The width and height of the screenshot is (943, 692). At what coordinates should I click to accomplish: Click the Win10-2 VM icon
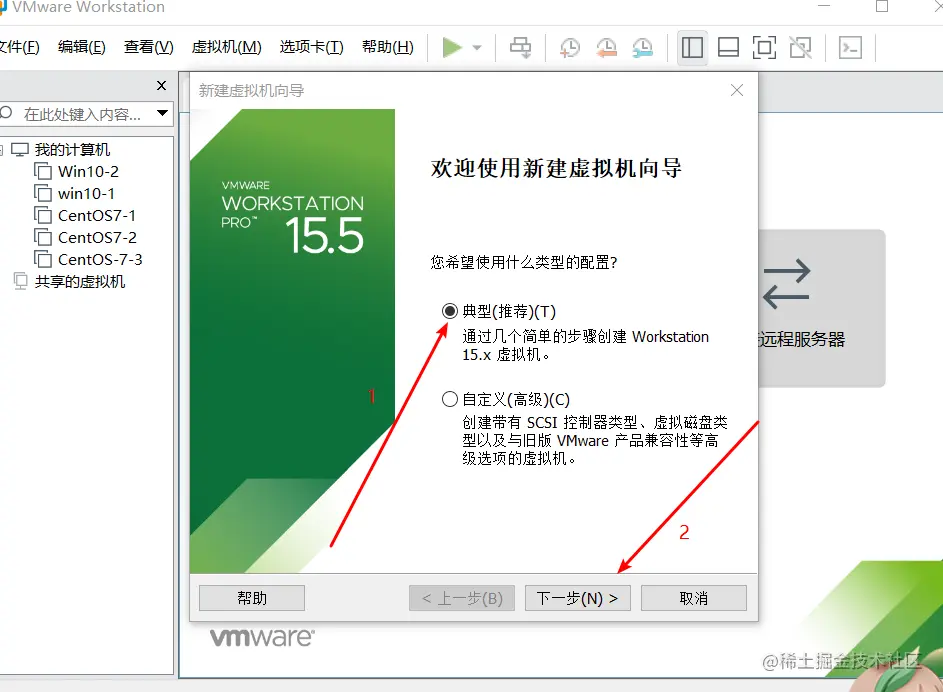pyautogui.click(x=43, y=172)
